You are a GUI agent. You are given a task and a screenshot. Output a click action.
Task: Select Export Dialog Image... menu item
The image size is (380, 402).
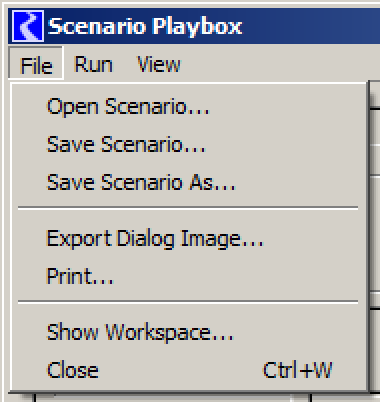189,239
